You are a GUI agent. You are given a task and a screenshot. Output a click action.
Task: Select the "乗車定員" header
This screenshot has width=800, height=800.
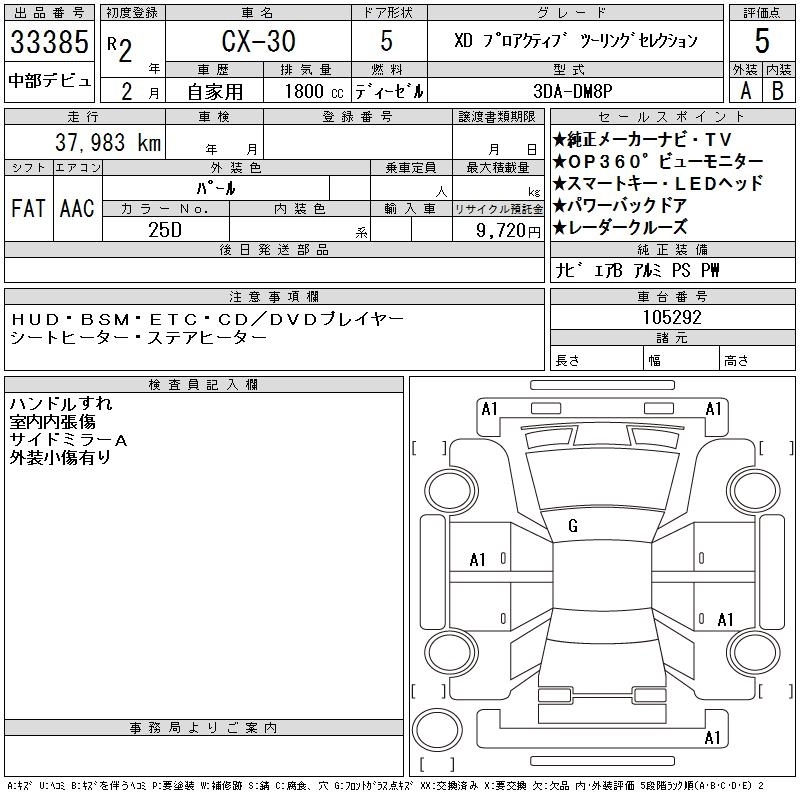pos(410,167)
